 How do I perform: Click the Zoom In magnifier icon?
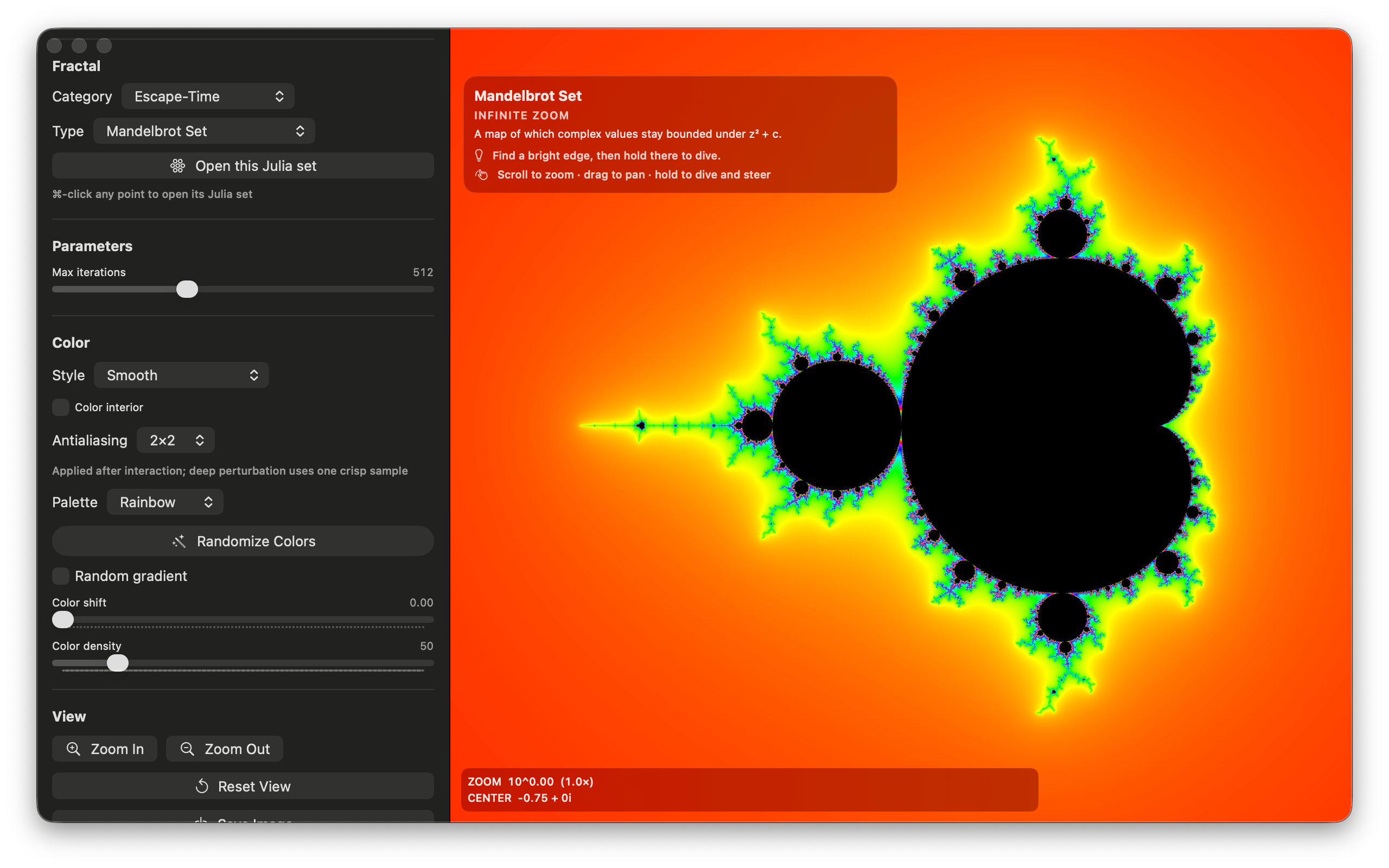pos(73,749)
